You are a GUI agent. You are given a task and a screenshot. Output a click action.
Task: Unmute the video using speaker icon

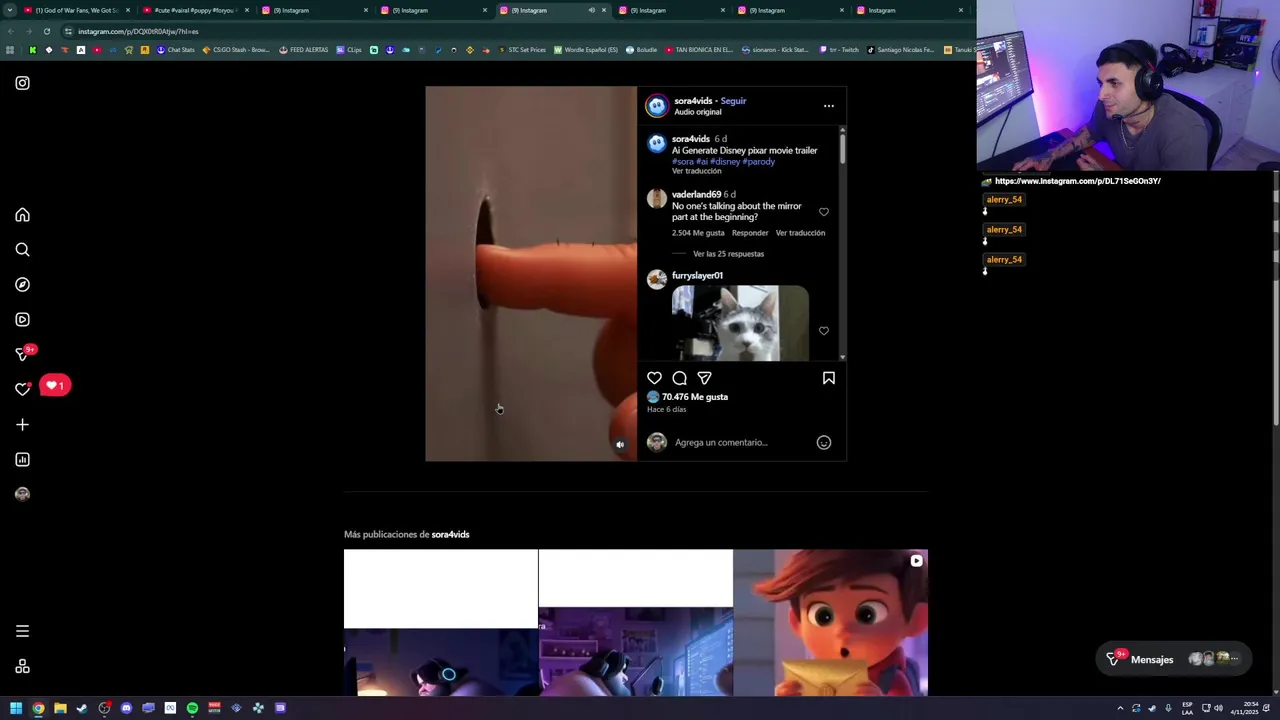pyautogui.click(x=620, y=445)
